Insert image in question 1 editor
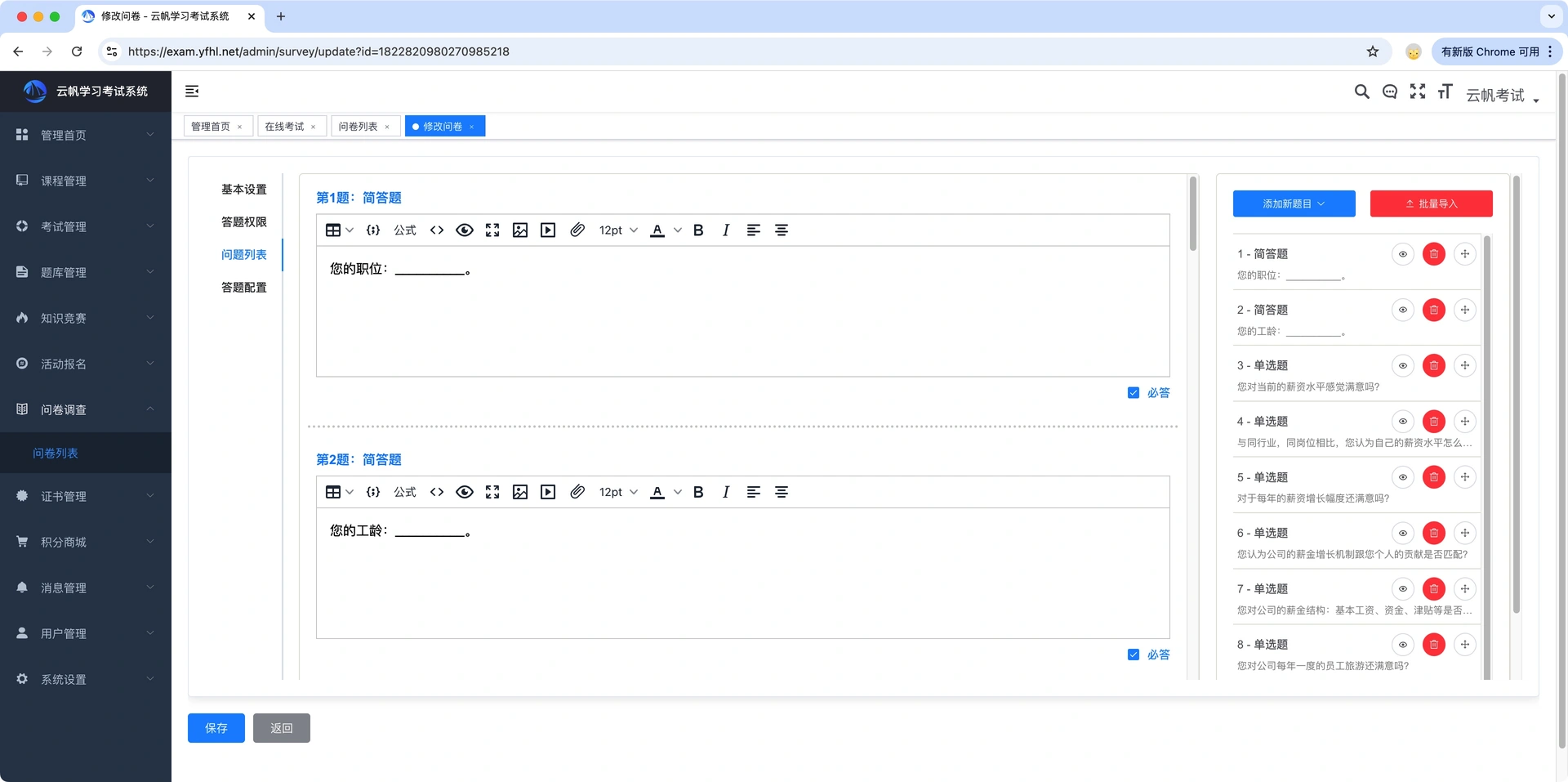The width and height of the screenshot is (1568, 782). 520,230
